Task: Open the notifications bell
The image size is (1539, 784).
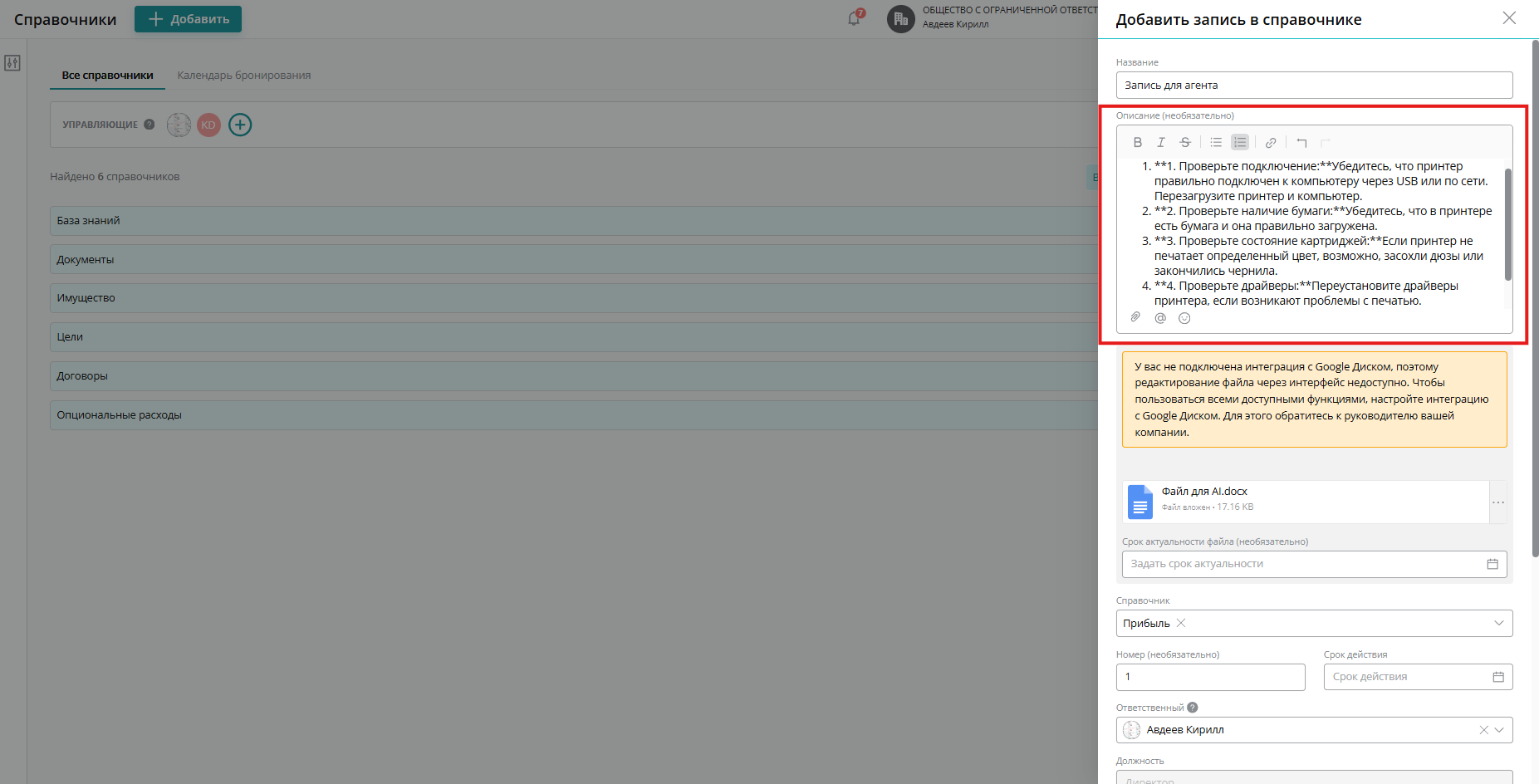Action: click(x=854, y=19)
